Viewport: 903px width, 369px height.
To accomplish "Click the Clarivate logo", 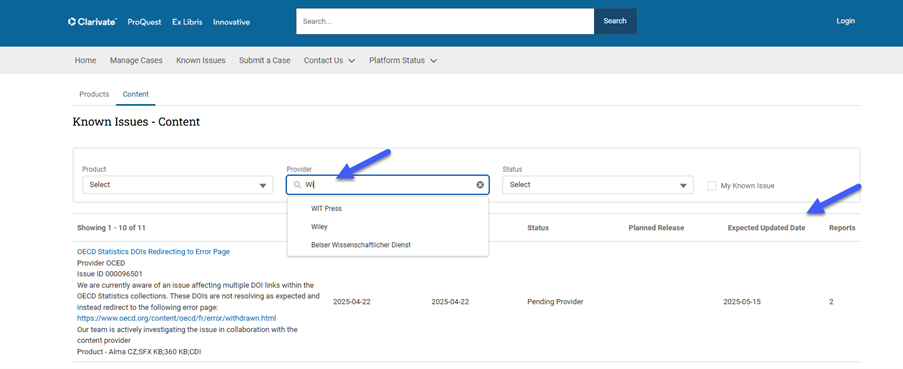I will point(93,22).
